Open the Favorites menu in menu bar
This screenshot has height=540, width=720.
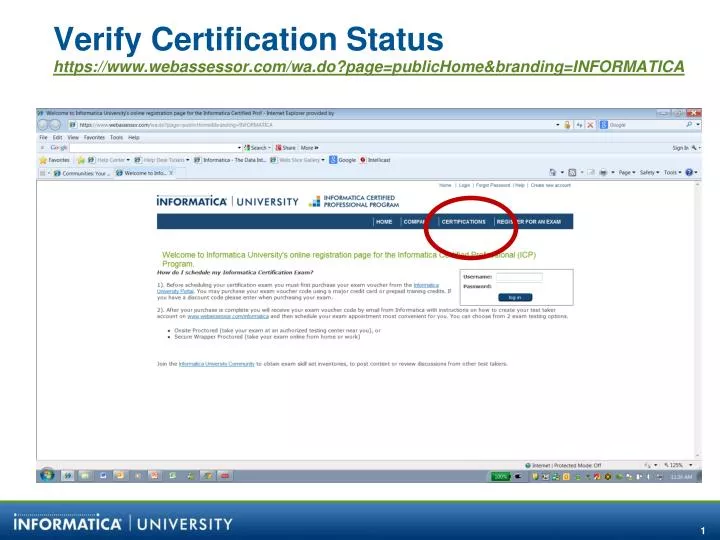(94, 137)
